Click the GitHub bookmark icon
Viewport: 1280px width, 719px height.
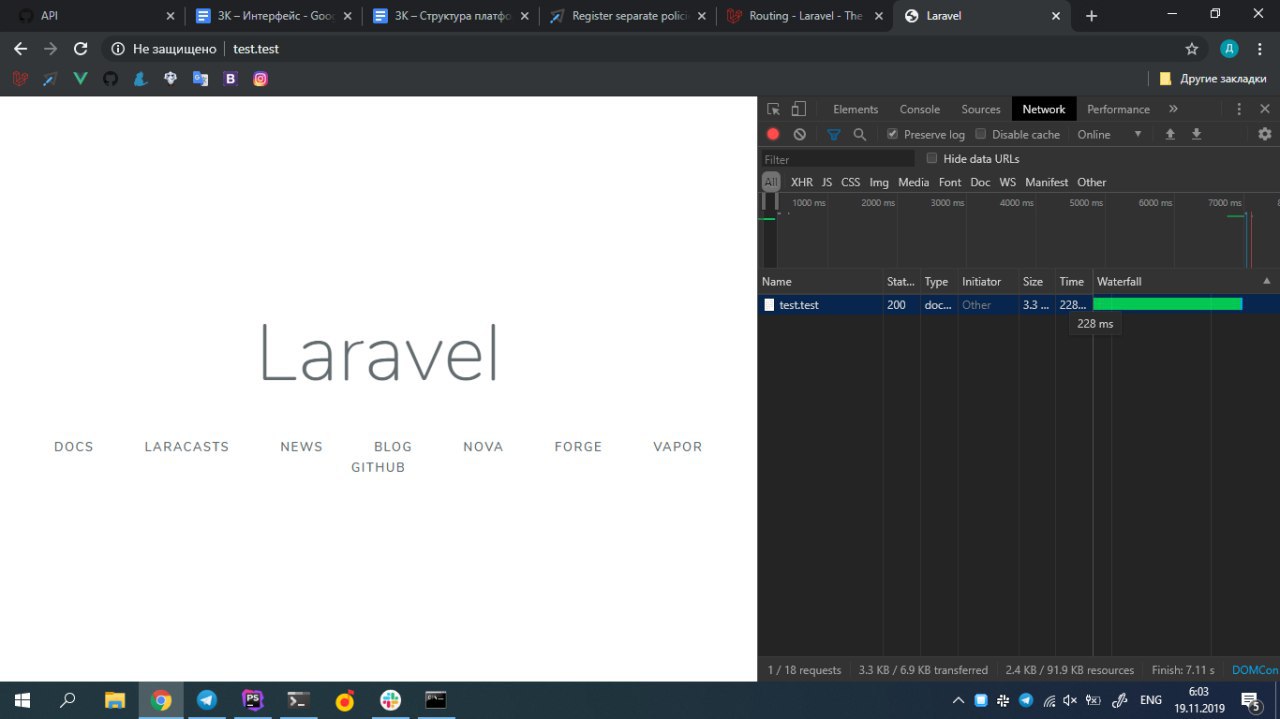[110, 78]
